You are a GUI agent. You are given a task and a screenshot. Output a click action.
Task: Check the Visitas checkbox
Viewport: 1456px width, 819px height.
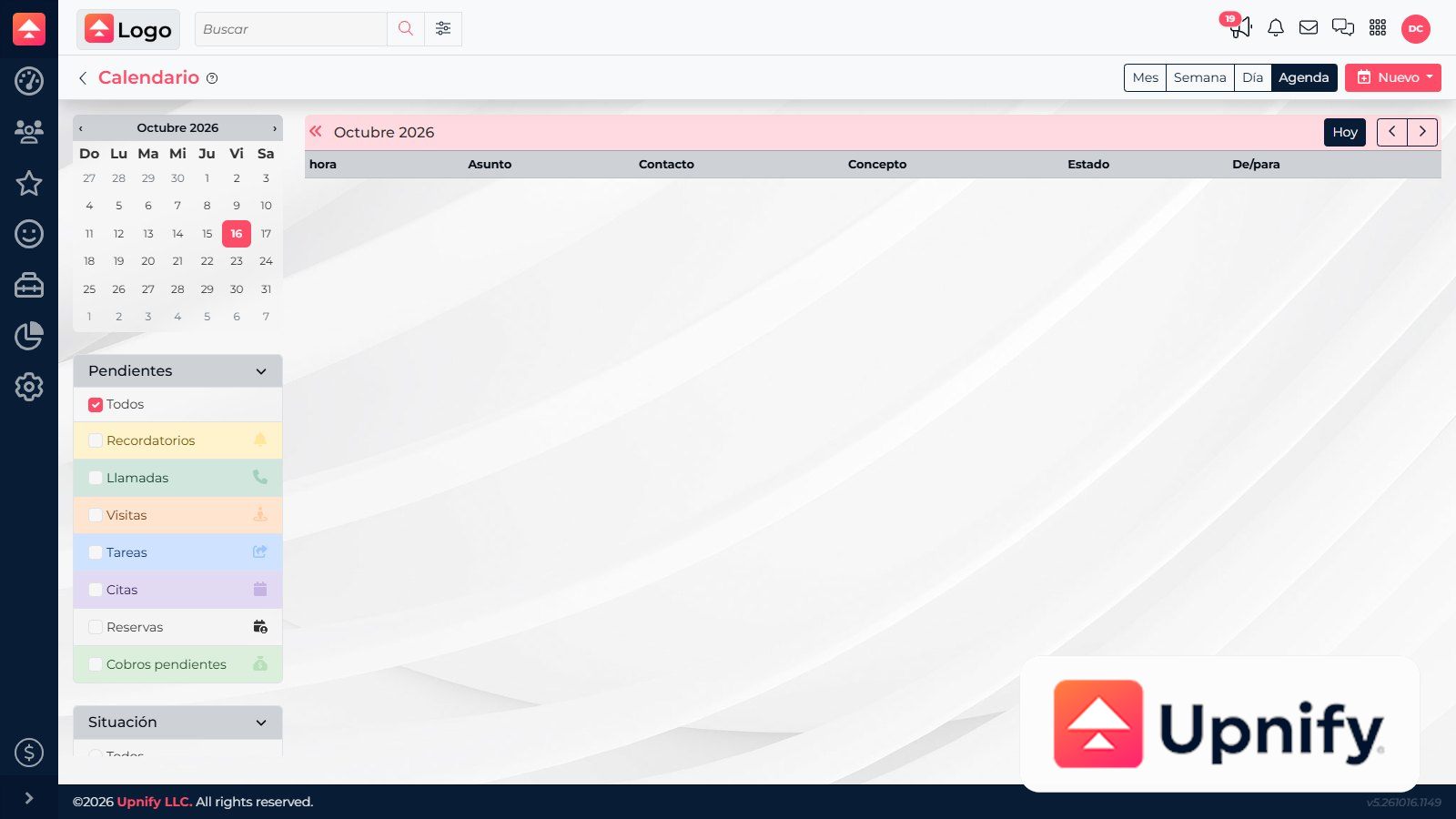point(96,516)
